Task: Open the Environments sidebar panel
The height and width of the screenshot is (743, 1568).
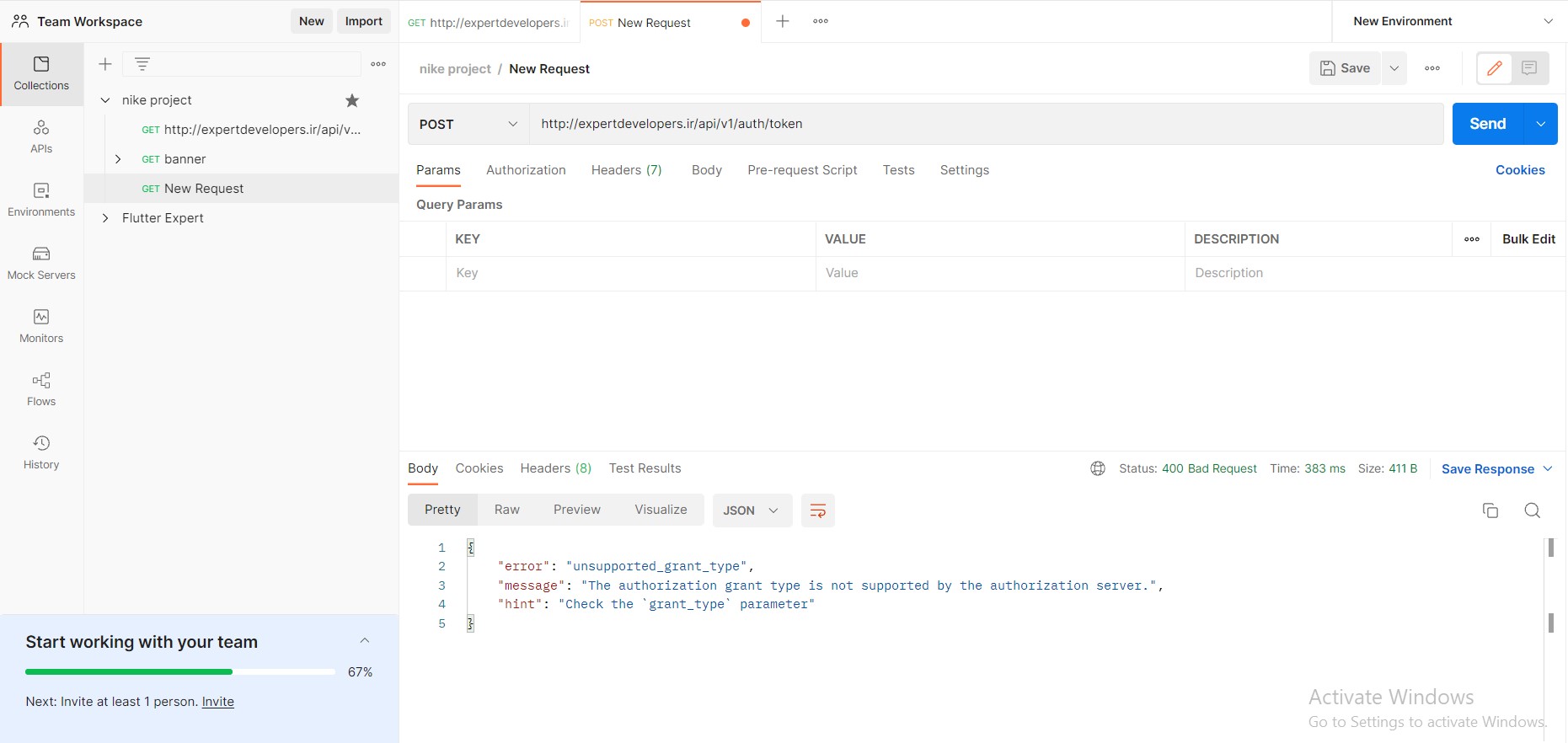Action: 41,200
